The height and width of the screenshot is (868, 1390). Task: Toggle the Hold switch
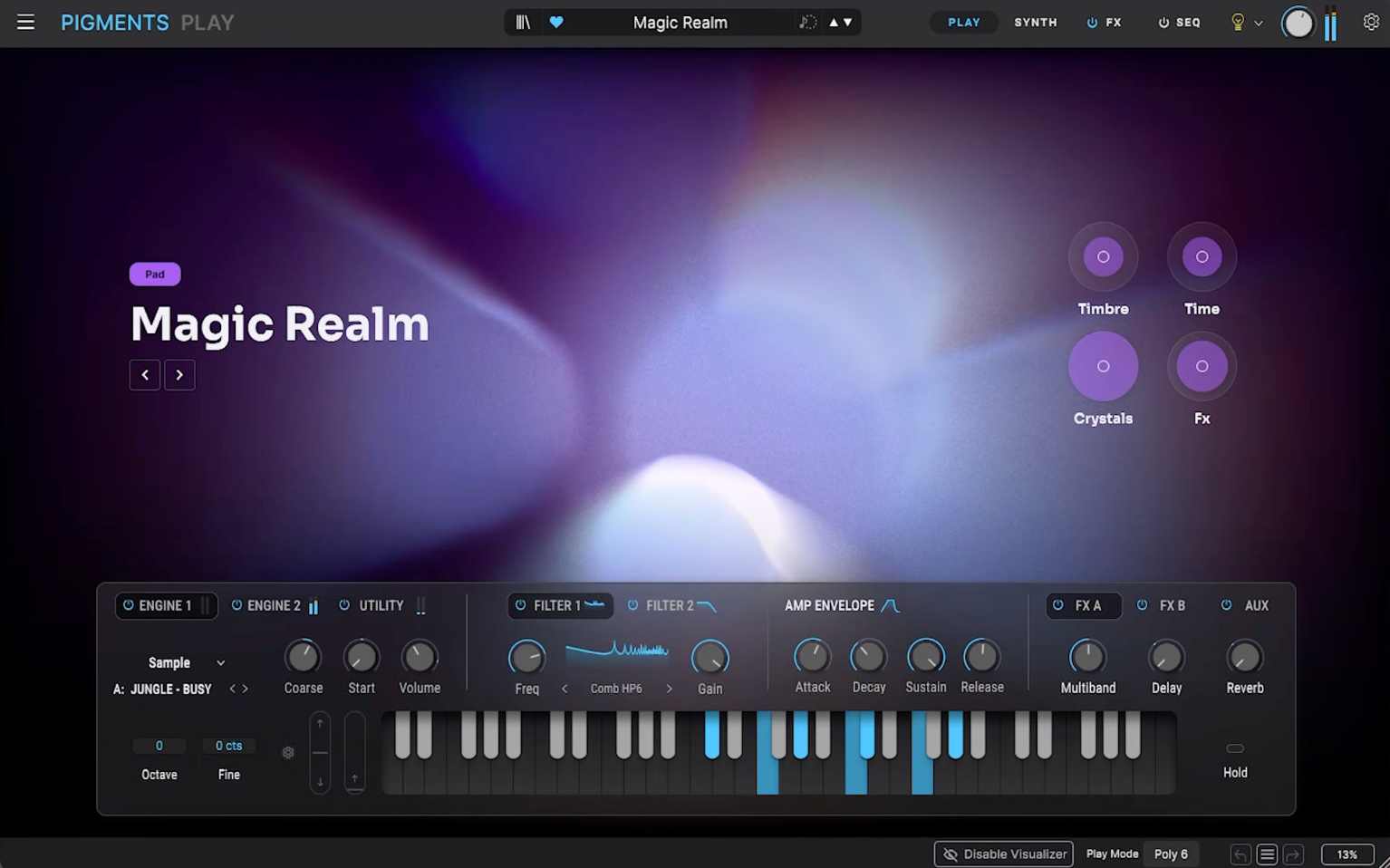tap(1235, 748)
